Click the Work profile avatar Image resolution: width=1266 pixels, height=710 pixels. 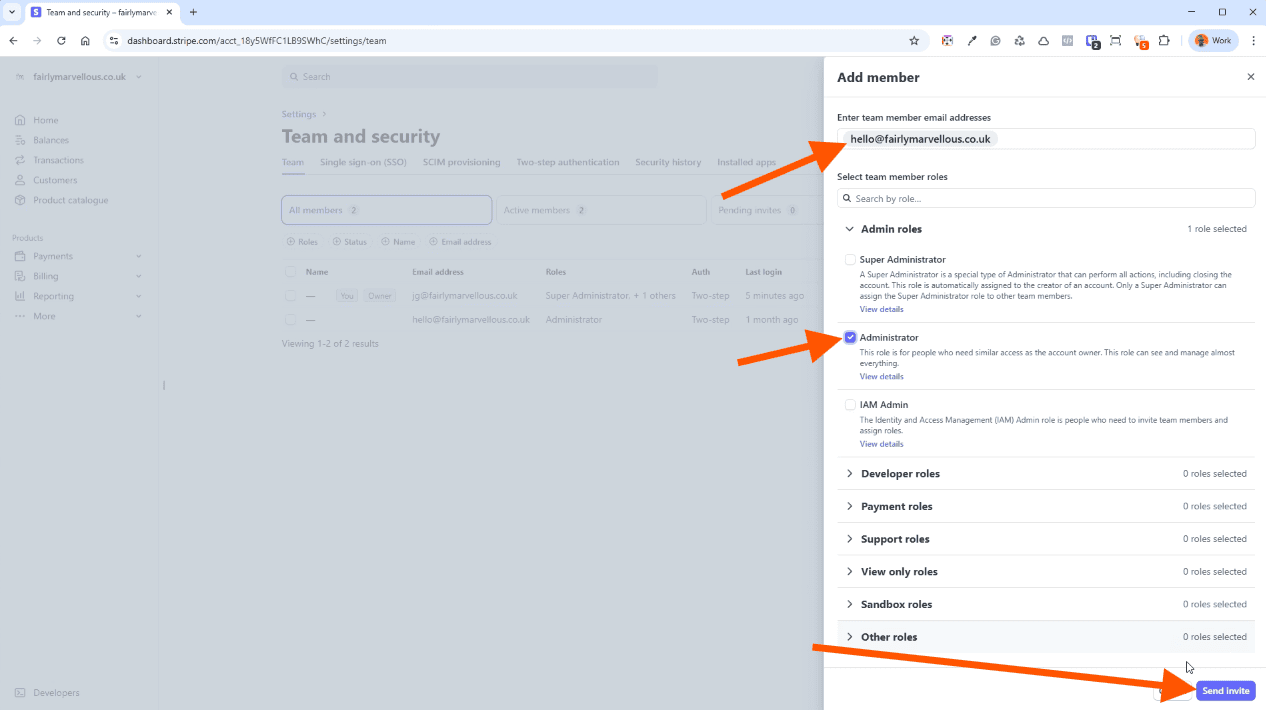pyautogui.click(x=1213, y=41)
